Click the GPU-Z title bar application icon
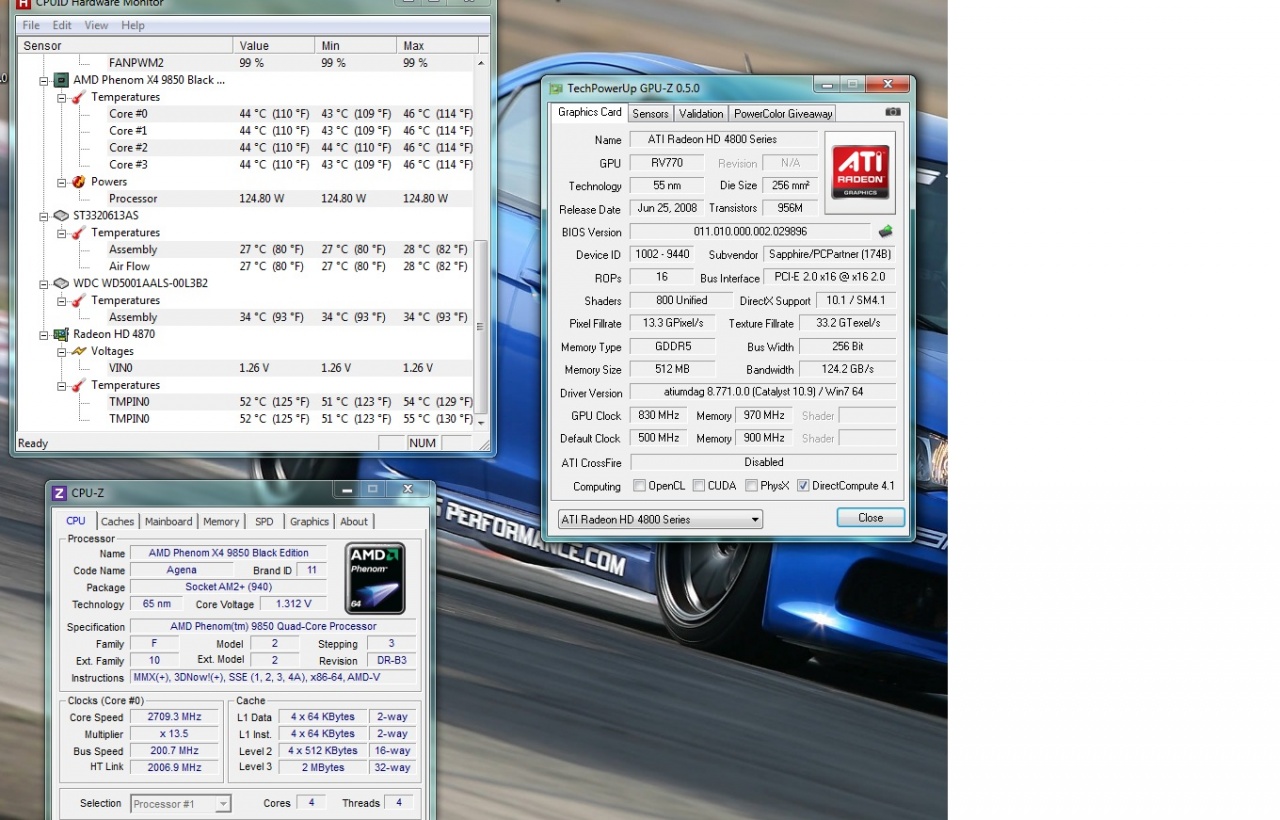 [556, 88]
